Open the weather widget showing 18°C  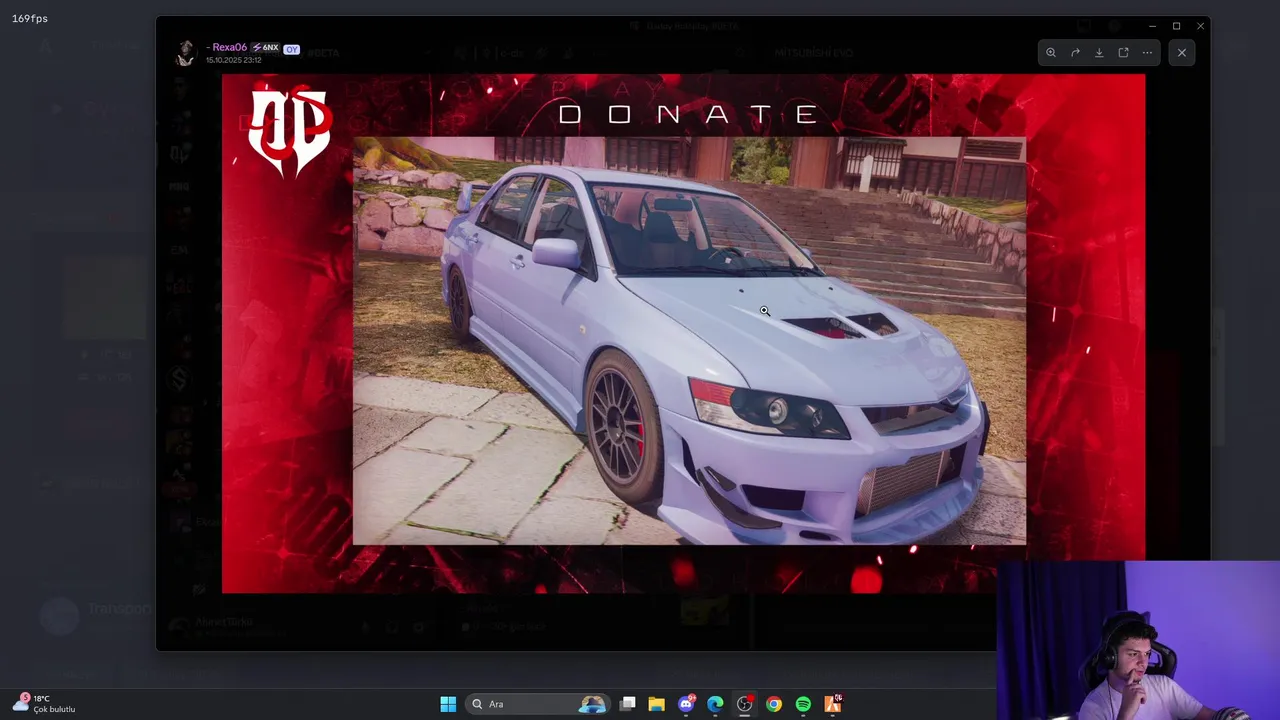tap(45, 704)
